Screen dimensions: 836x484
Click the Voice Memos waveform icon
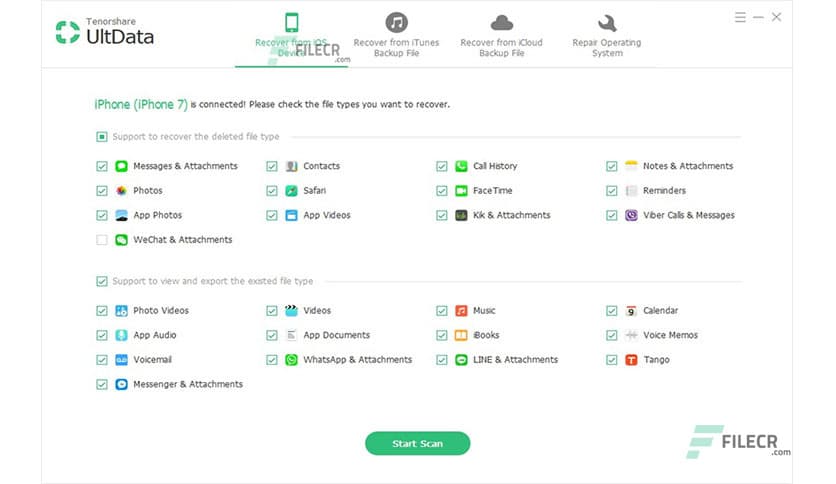[631, 335]
